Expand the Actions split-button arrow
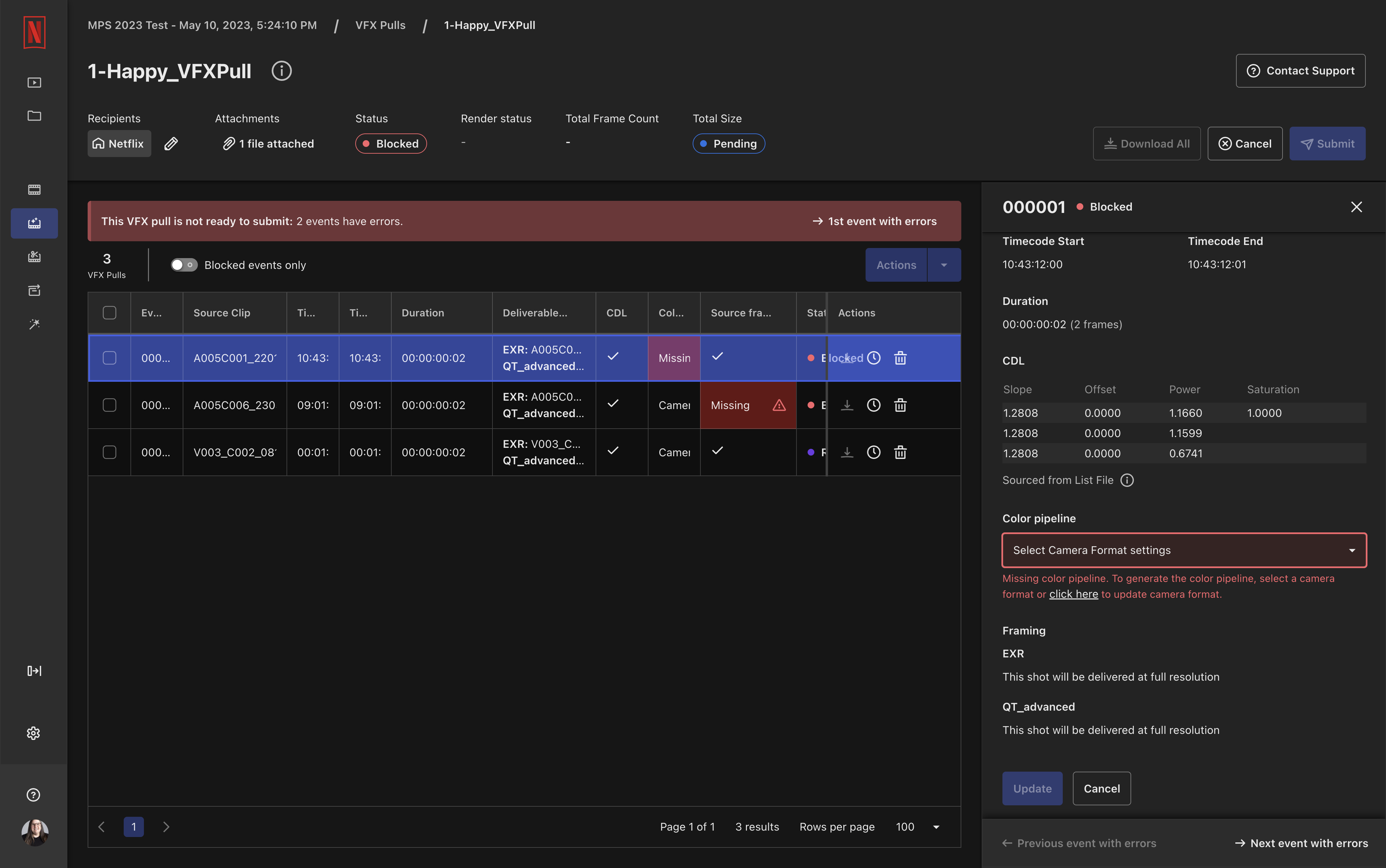 pos(944,265)
